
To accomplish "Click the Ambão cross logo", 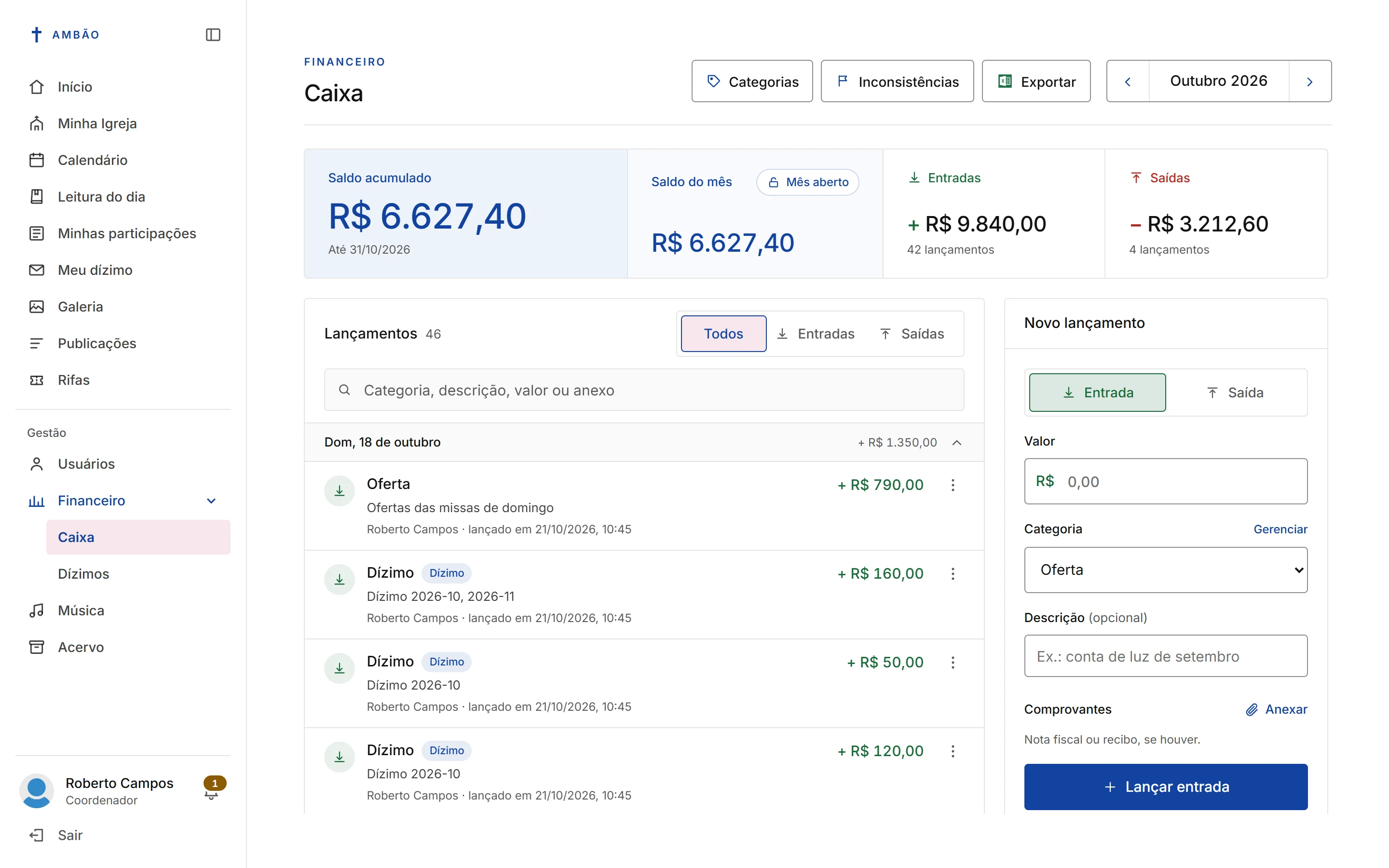I will tap(36, 35).
